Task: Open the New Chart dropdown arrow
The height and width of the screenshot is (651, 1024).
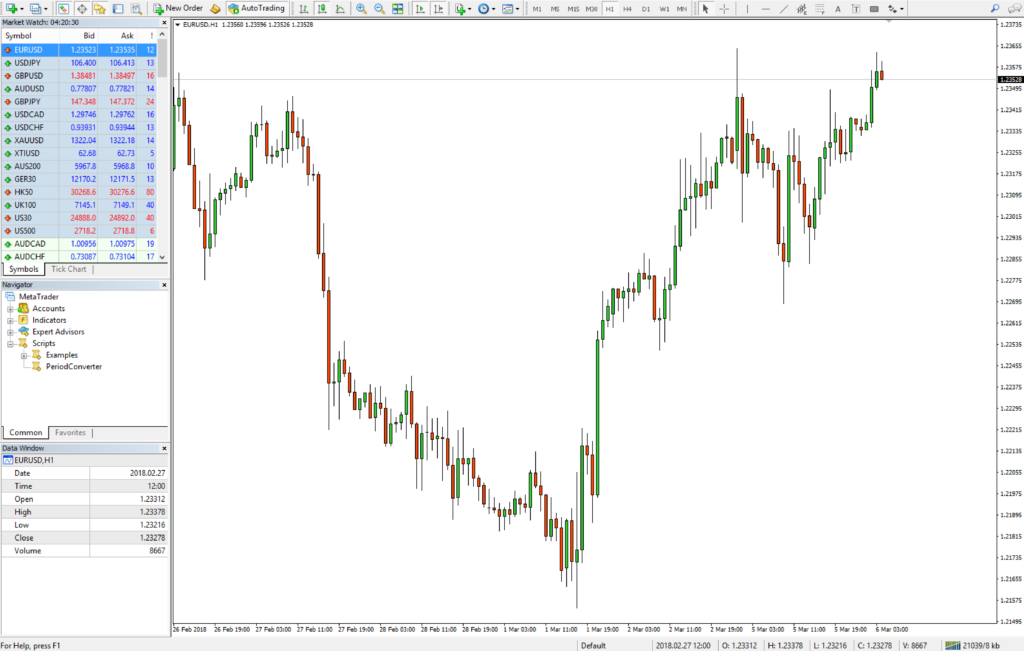Action: [22, 9]
